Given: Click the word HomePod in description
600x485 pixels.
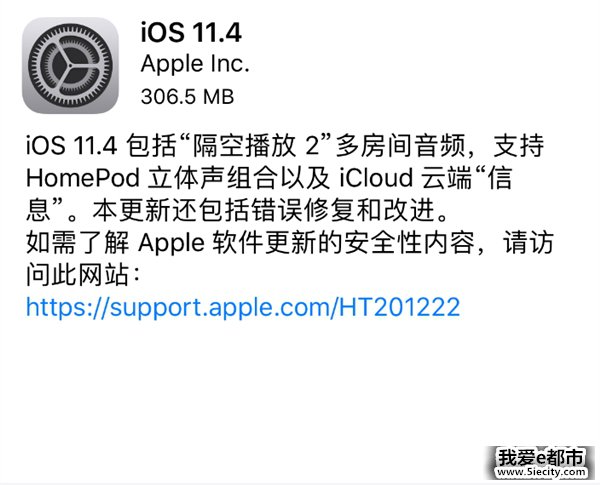Looking at the screenshot, I should click(83, 178).
